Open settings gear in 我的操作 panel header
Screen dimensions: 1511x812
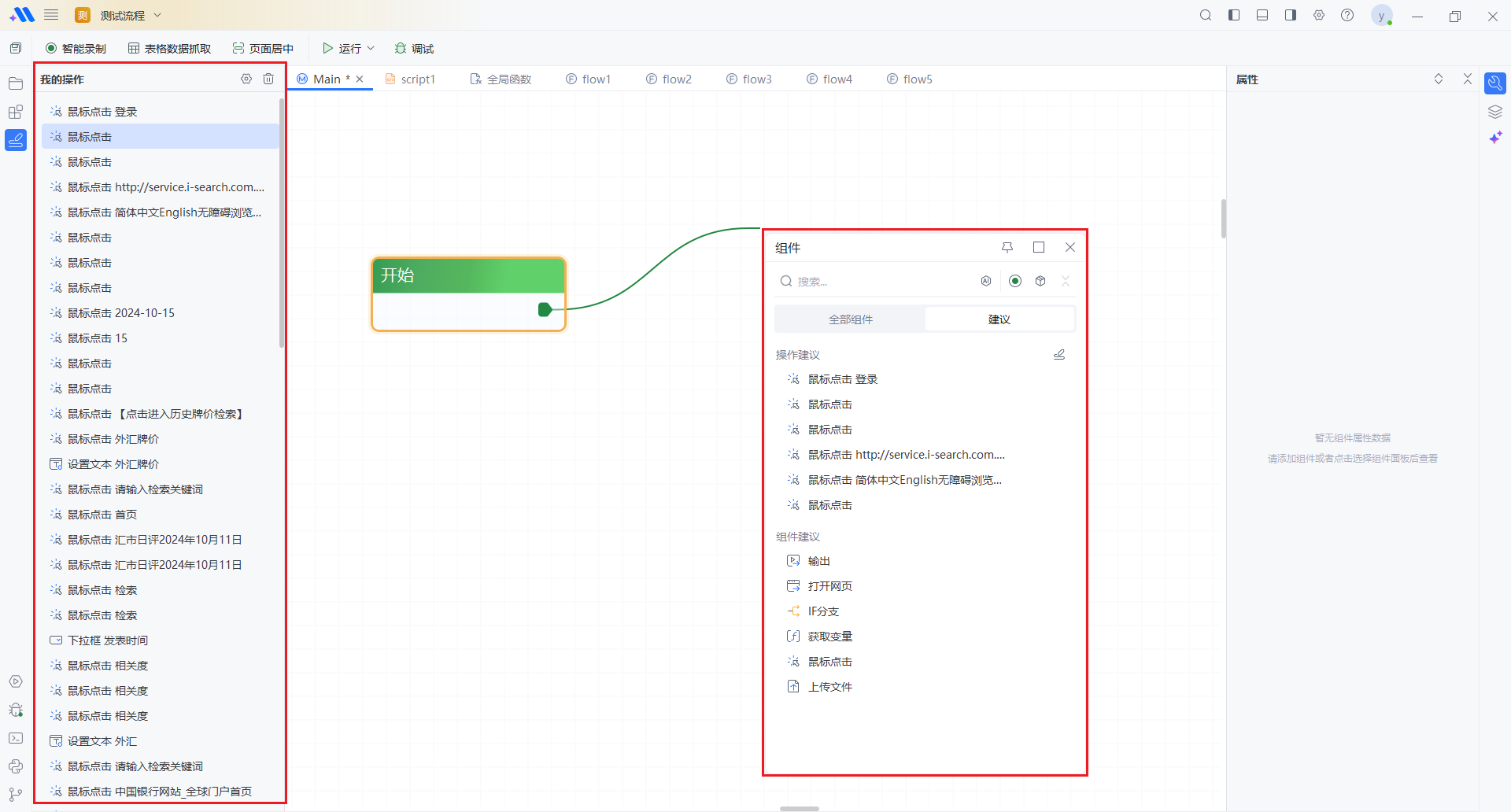click(x=246, y=79)
